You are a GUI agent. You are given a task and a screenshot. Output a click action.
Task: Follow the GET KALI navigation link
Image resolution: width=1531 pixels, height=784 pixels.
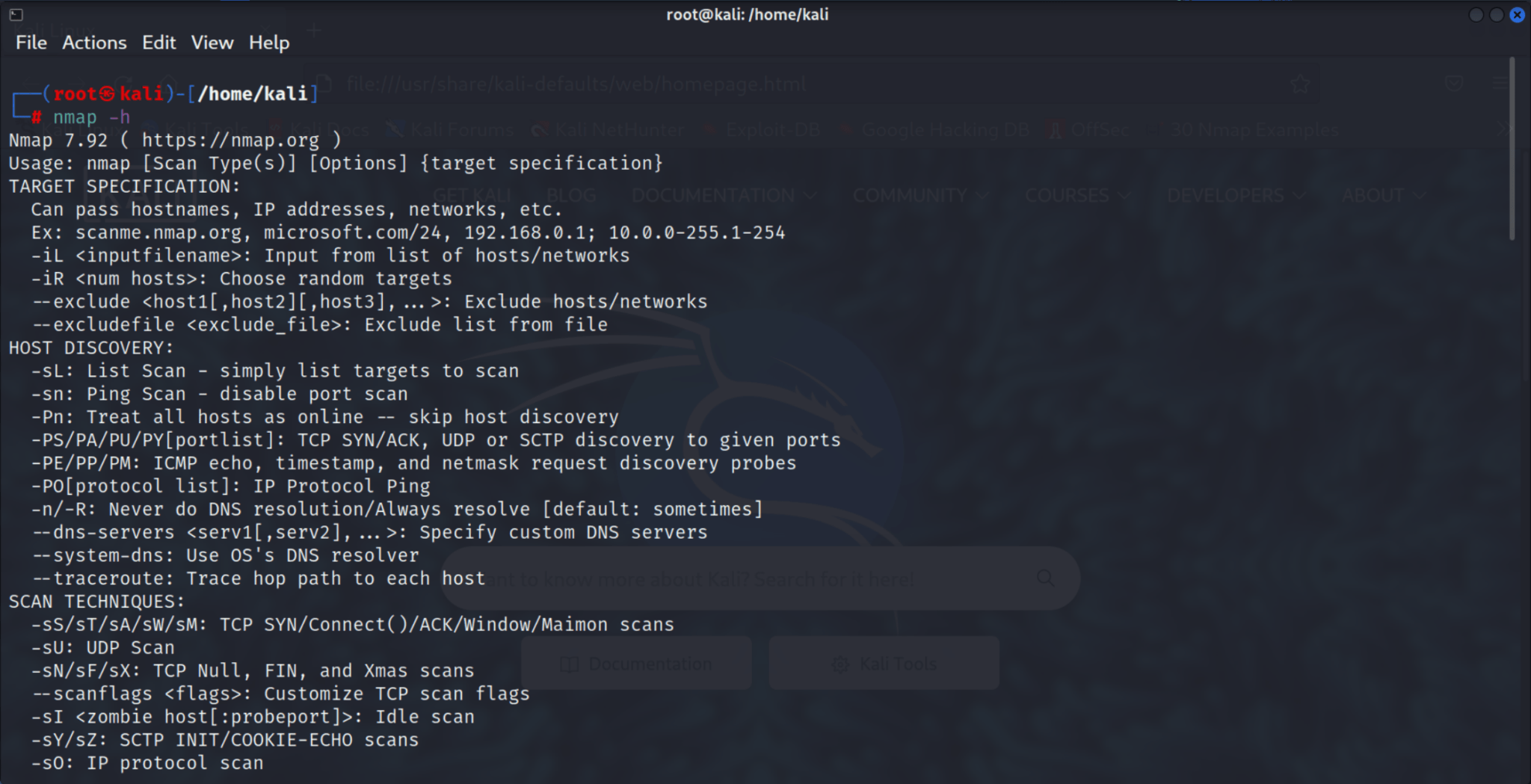(x=472, y=195)
